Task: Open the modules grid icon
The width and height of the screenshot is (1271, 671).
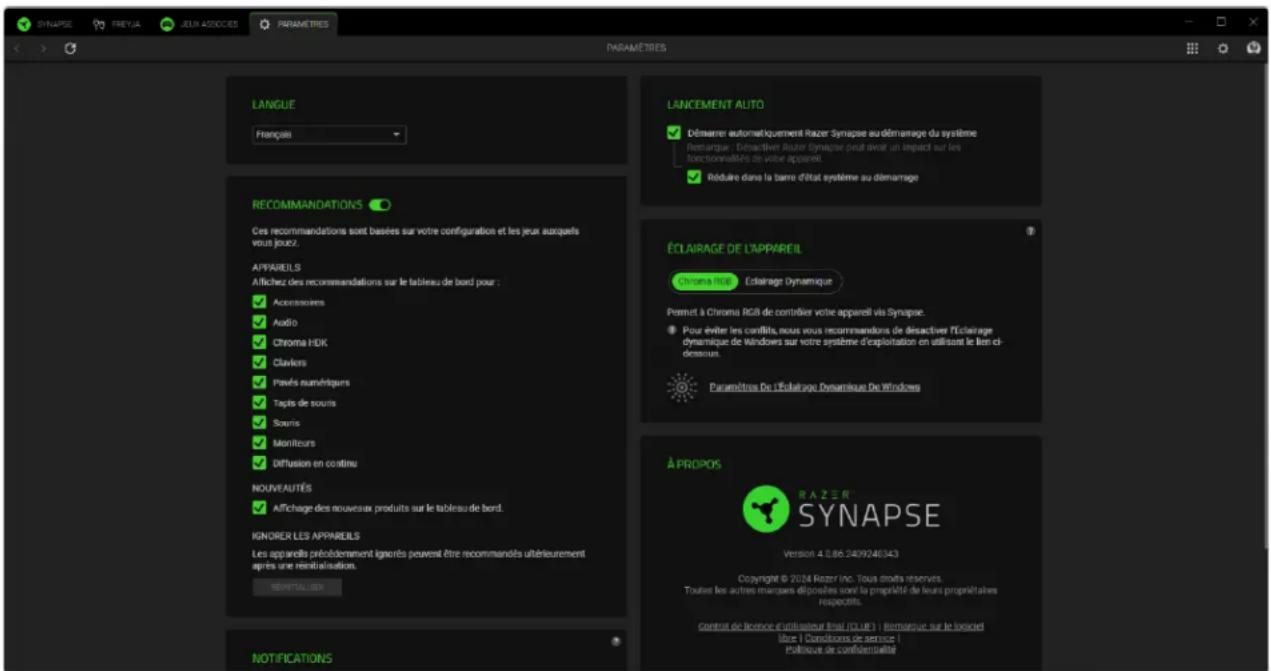Action: pos(1192,48)
